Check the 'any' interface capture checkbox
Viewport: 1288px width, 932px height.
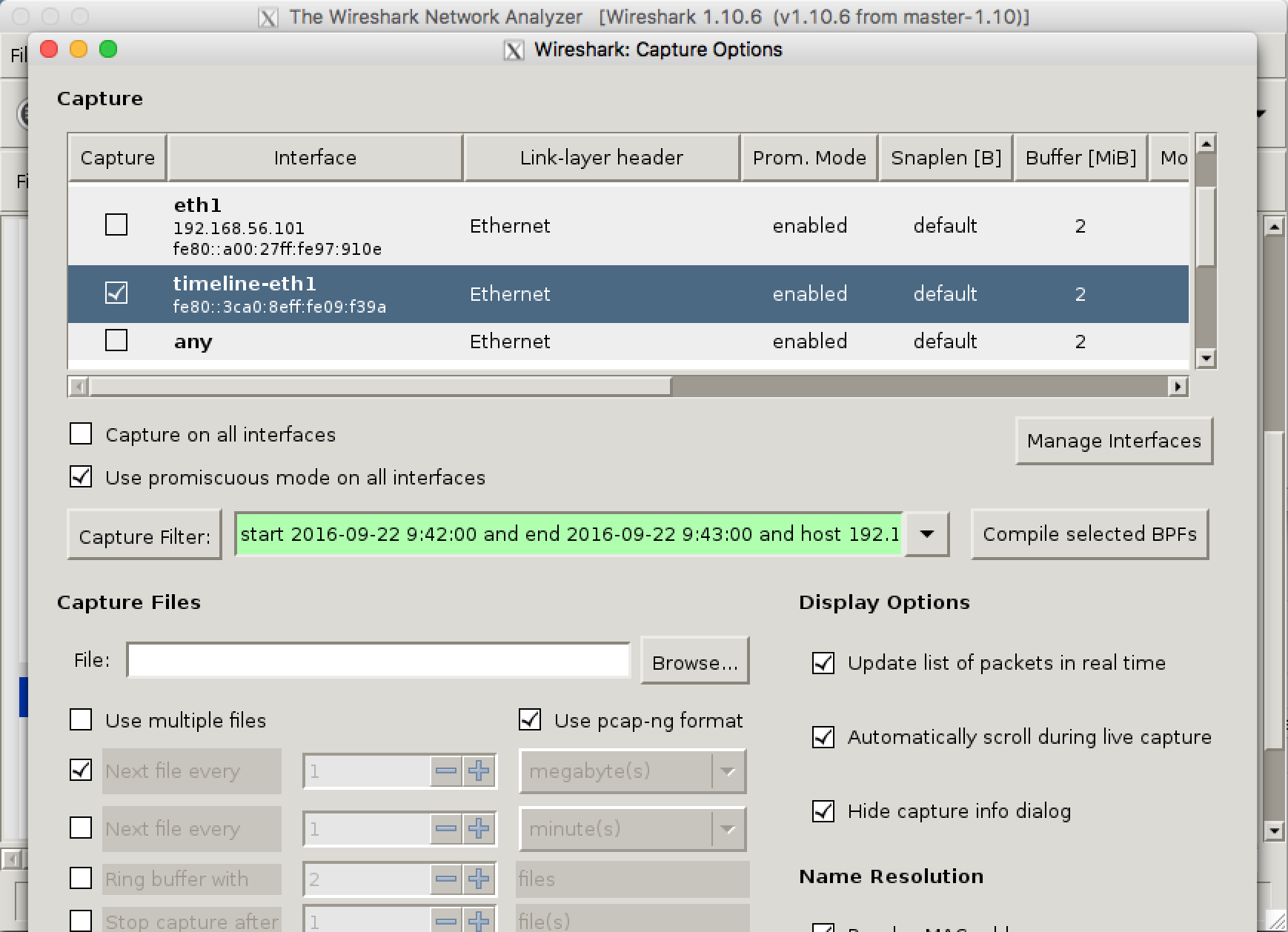coord(116,340)
